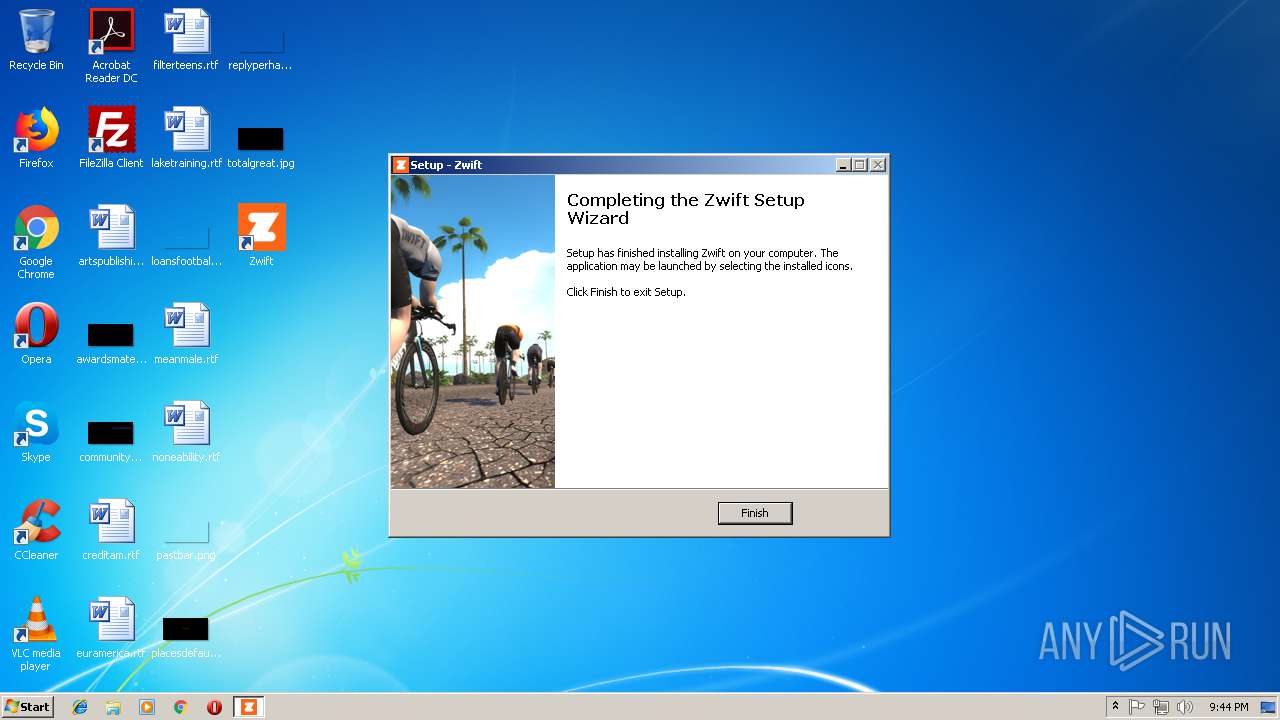The width and height of the screenshot is (1280, 720).
Task: Show hidden system tray icons
Action: pos(1115,707)
